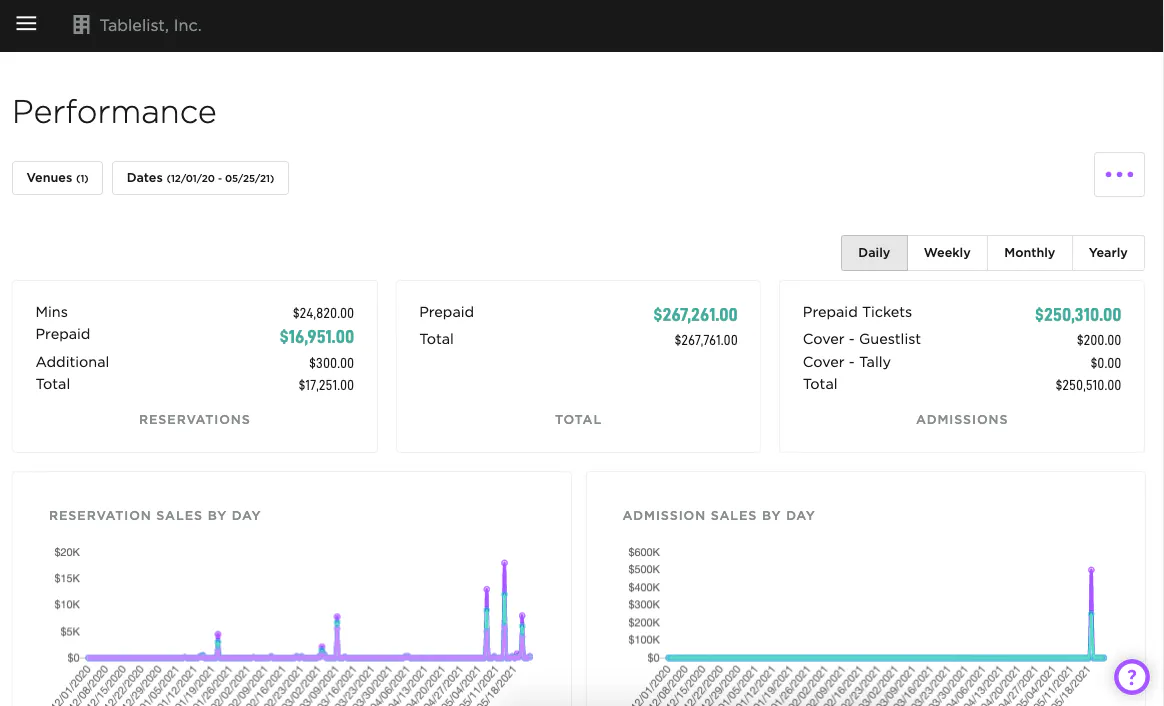Select the Daily view
The image size is (1164, 706).
click(873, 253)
